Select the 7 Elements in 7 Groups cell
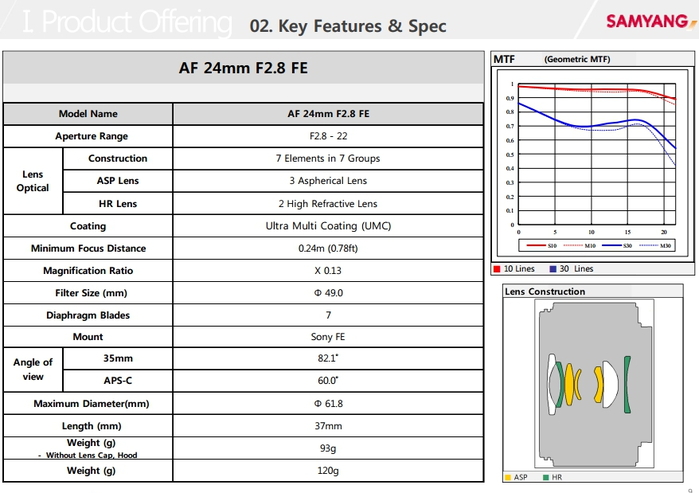 [328, 158]
